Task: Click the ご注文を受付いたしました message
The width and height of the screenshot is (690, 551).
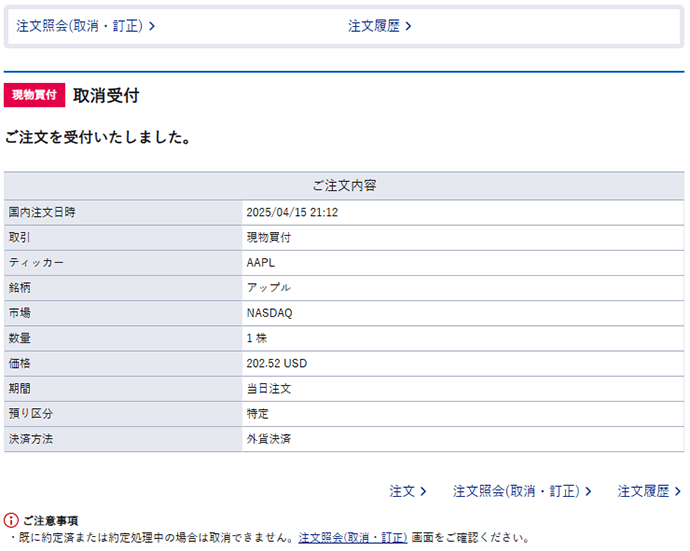Action: [98, 137]
